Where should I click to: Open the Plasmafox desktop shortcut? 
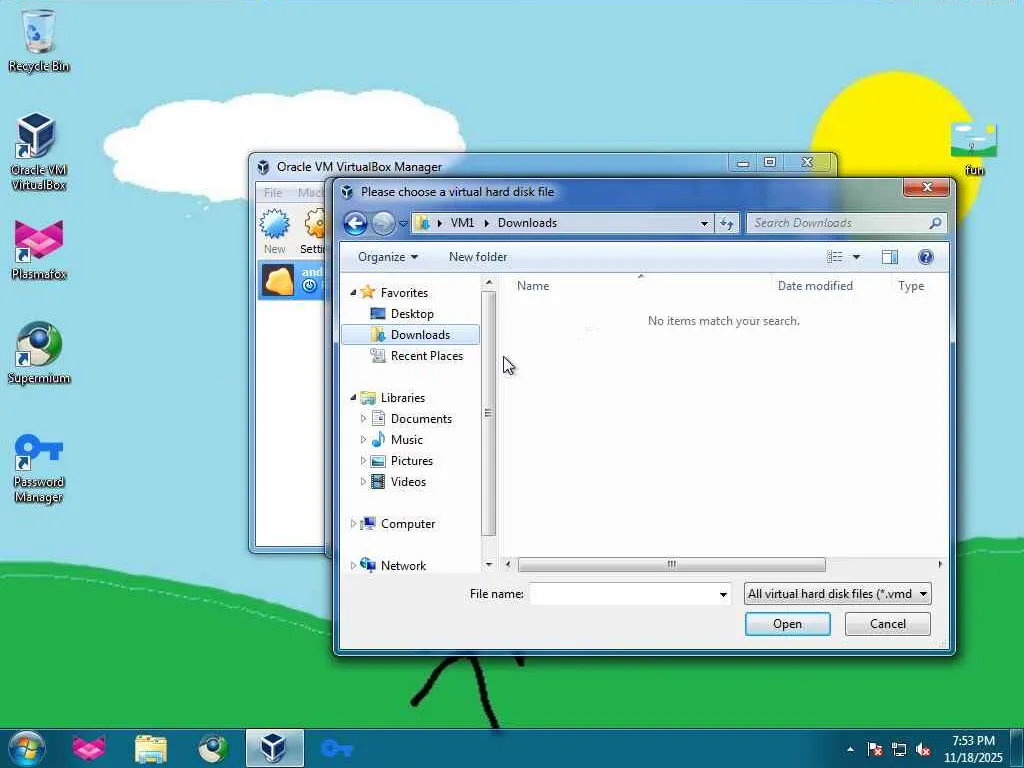tap(39, 250)
